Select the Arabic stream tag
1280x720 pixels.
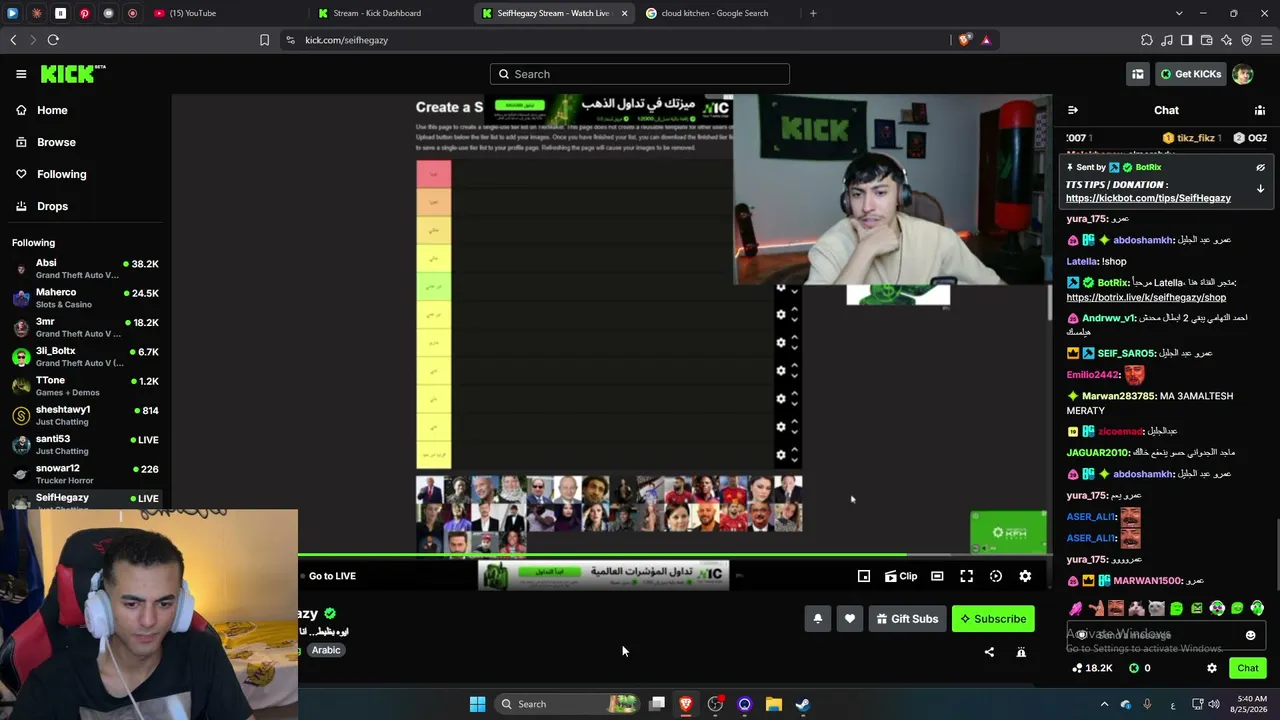point(326,650)
